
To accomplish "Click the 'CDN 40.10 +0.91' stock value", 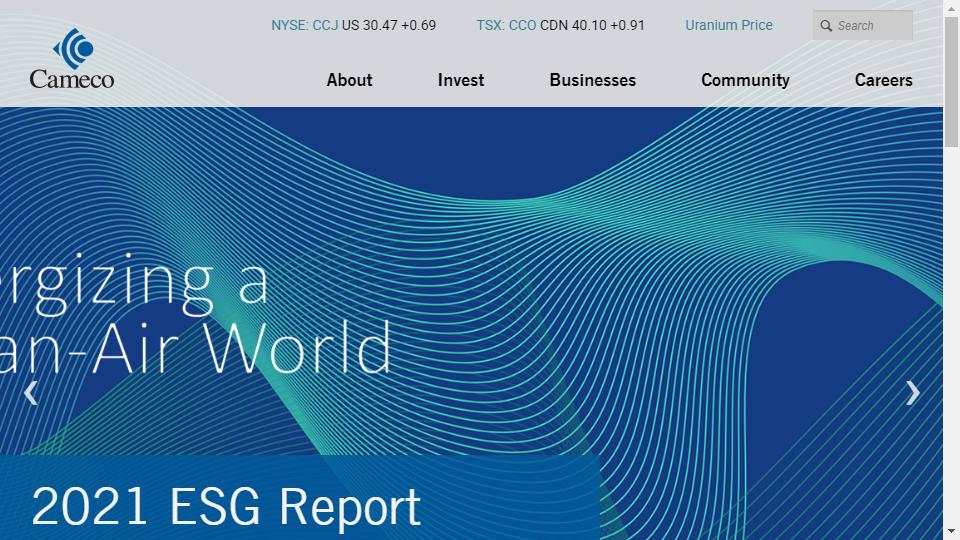I will click(x=592, y=26).
